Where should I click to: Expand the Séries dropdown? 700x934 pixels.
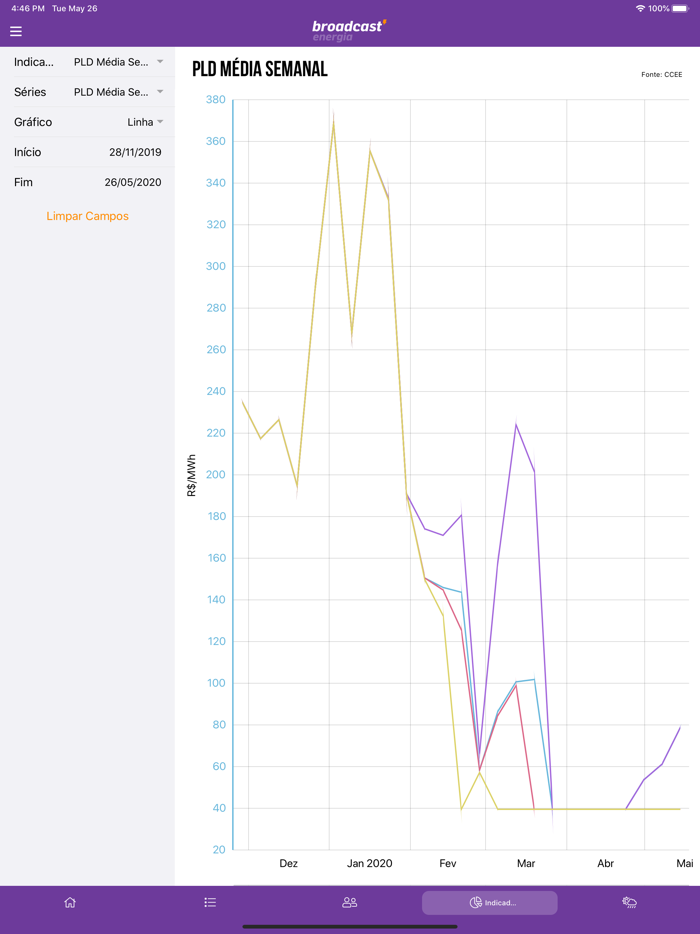pyautogui.click(x=88, y=92)
